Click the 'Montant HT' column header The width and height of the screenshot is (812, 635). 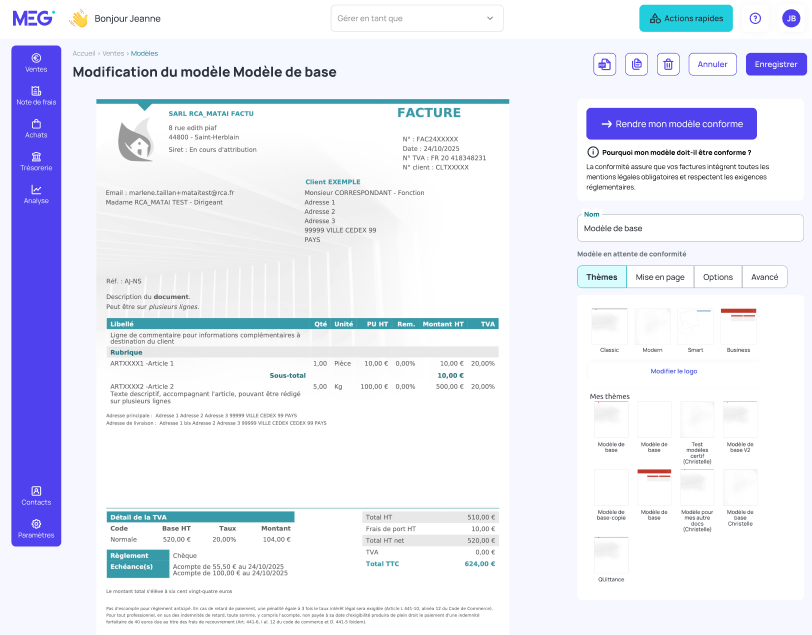point(443,324)
